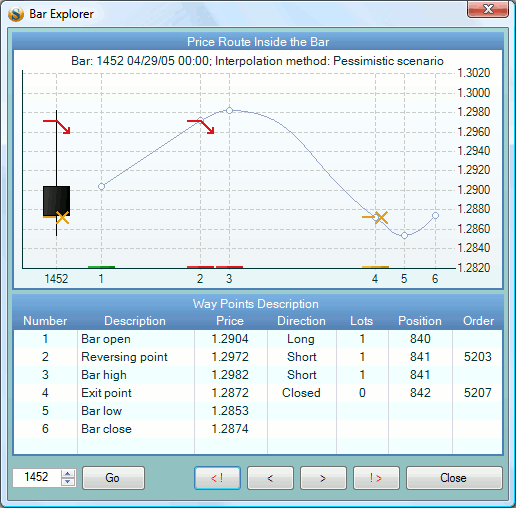The width and height of the screenshot is (516, 508).
Task: Click the bar number input field showing 1452
Action: pos(37,478)
